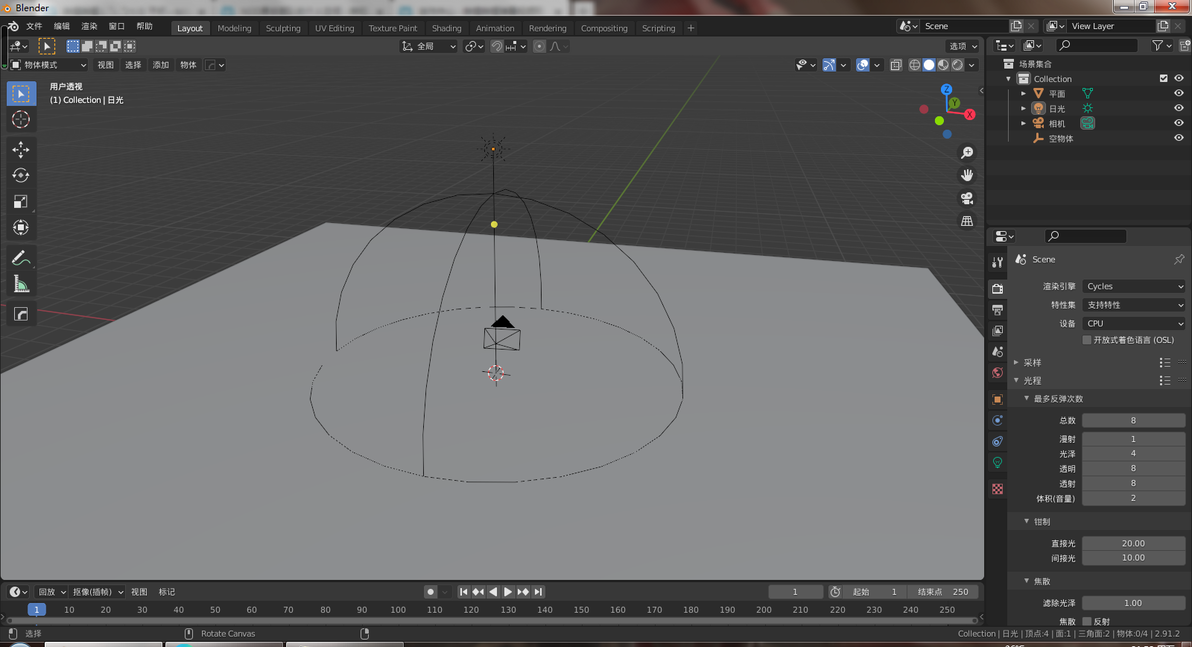Select the Scale tool in toolbar
The width and height of the screenshot is (1192, 647).
[x=21, y=201]
